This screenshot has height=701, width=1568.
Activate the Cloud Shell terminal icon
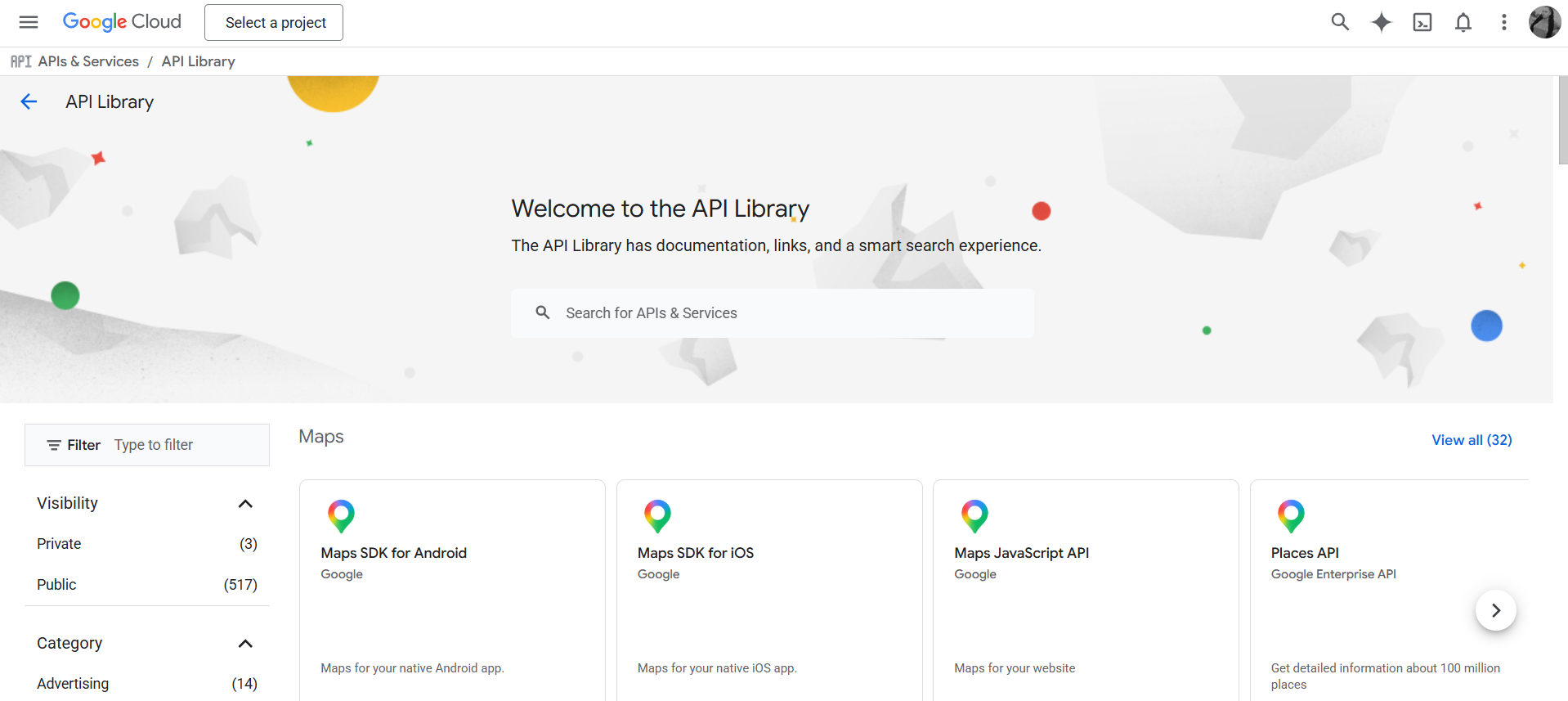[1422, 22]
